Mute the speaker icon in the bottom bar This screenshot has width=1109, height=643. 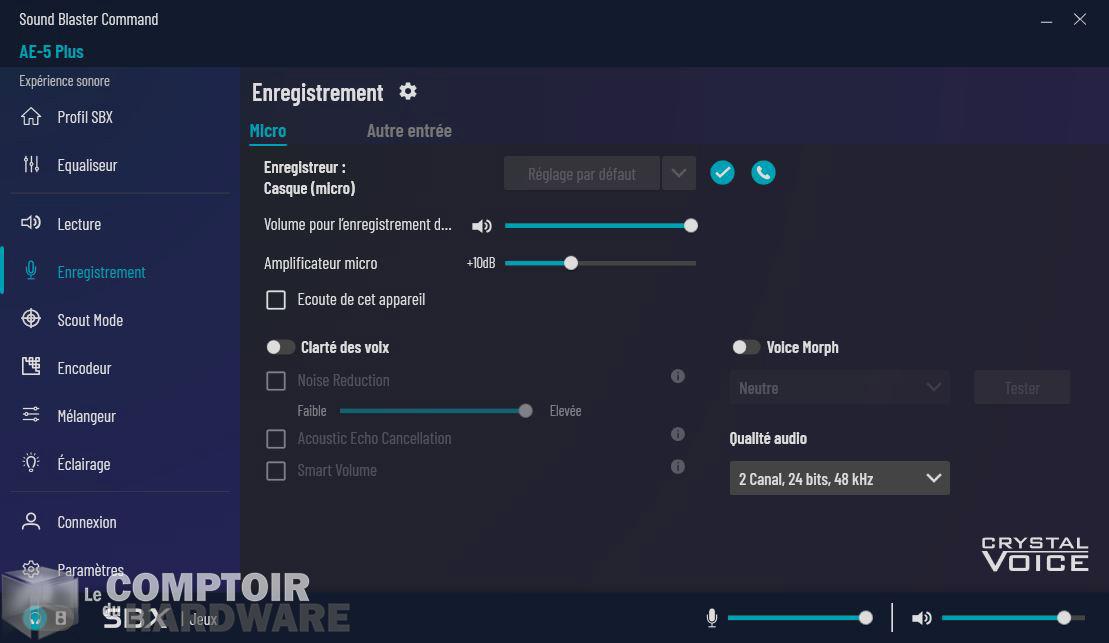(x=922, y=618)
